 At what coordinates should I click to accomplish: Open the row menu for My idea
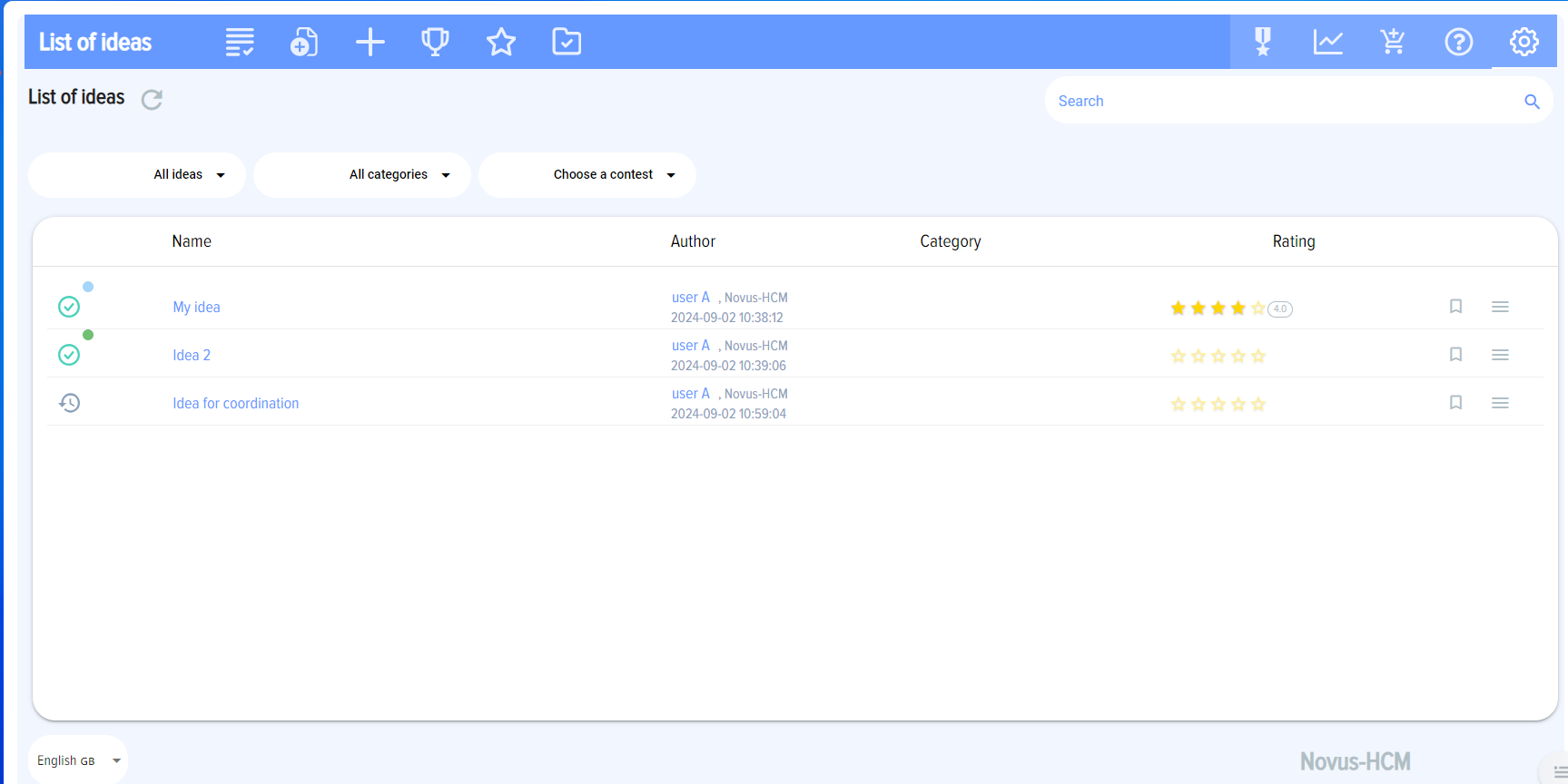1500,307
